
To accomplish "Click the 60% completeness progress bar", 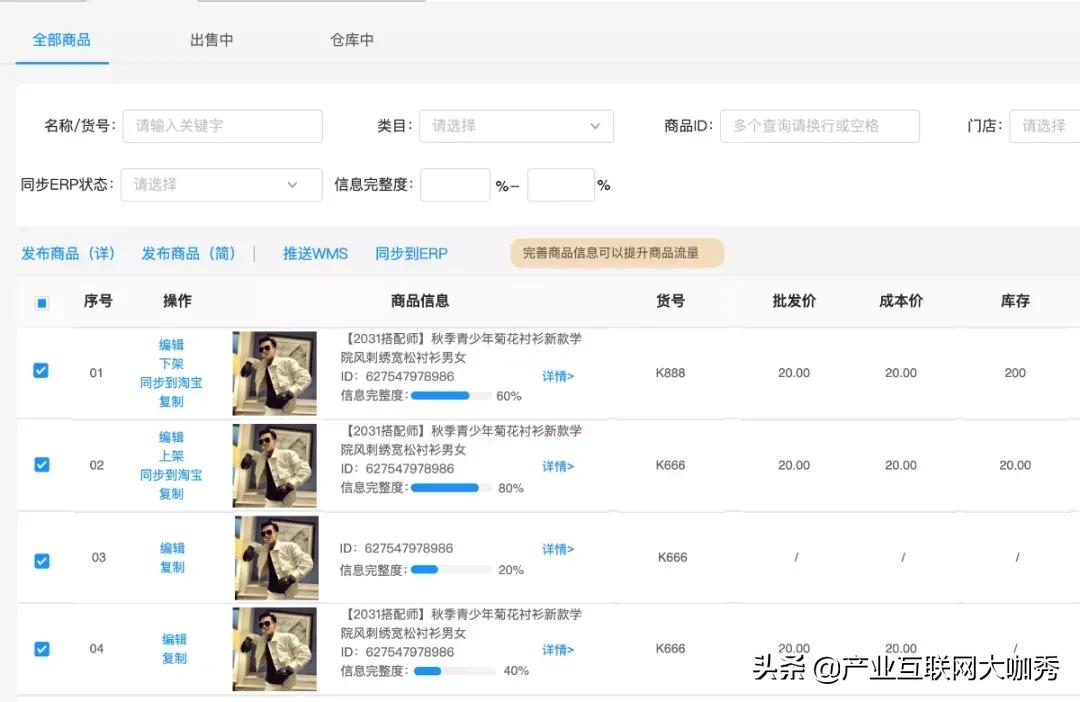I will click(x=450, y=395).
